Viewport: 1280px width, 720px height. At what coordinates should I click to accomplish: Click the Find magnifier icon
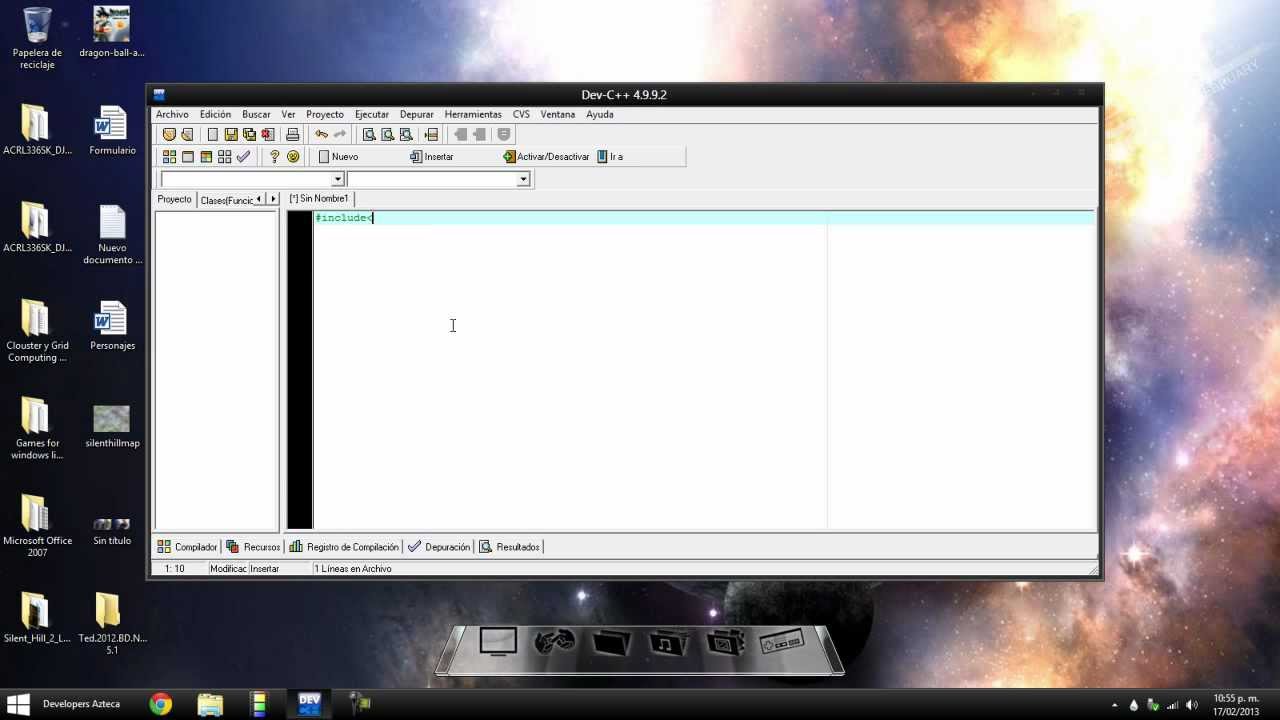[x=369, y=134]
